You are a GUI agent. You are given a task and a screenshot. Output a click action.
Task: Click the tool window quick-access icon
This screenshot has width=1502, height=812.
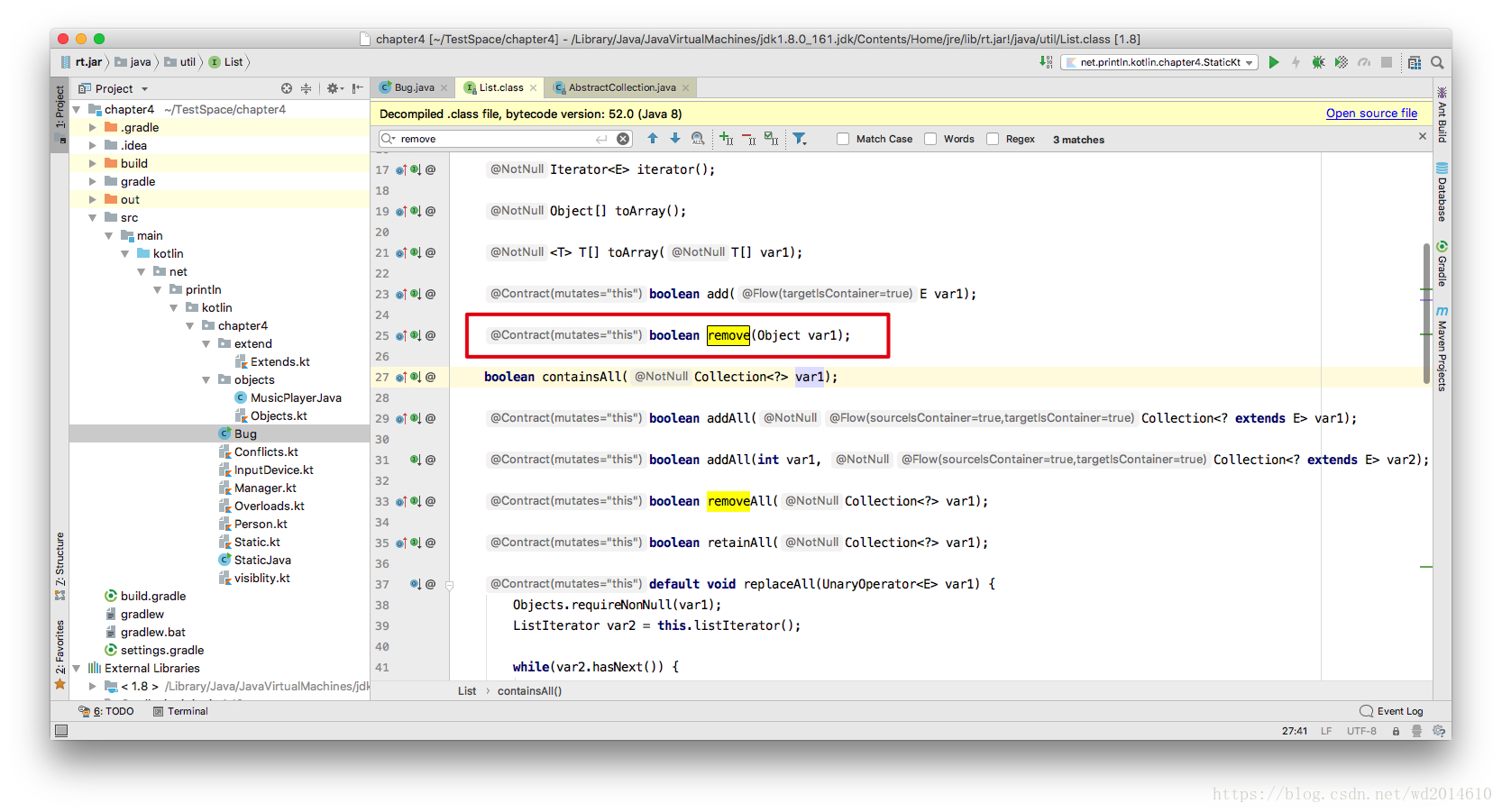tap(60, 731)
